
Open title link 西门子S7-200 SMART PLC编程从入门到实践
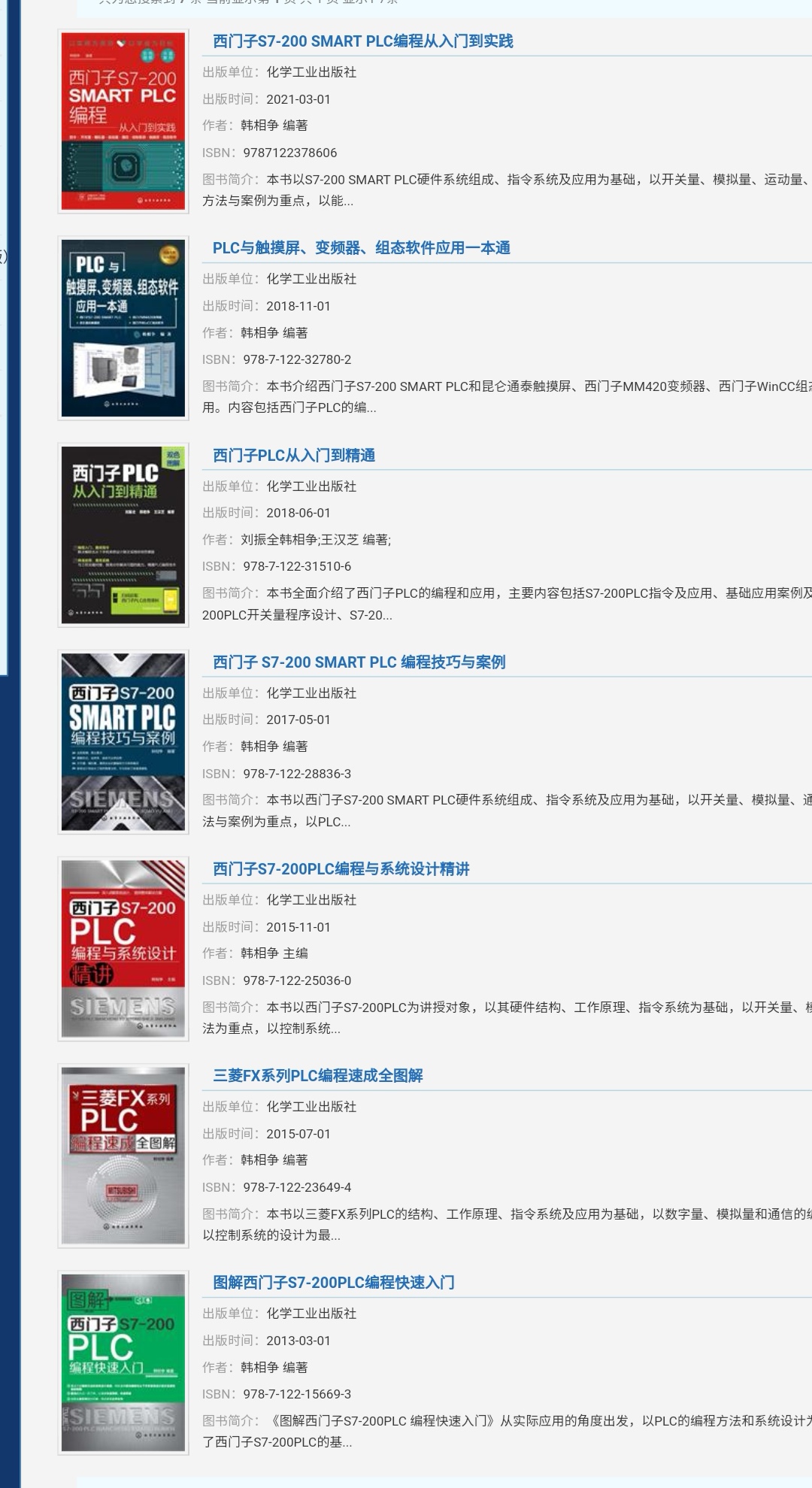362,41
